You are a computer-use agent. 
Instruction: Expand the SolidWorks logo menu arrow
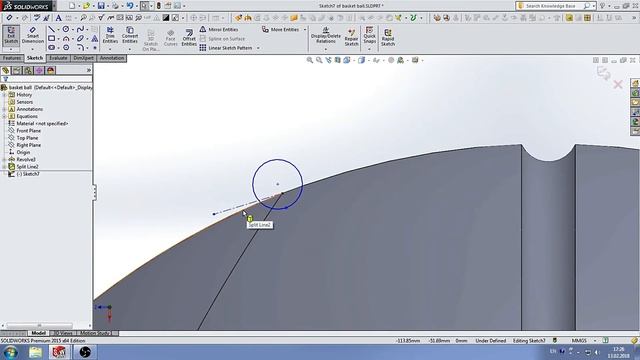(x=54, y=6)
